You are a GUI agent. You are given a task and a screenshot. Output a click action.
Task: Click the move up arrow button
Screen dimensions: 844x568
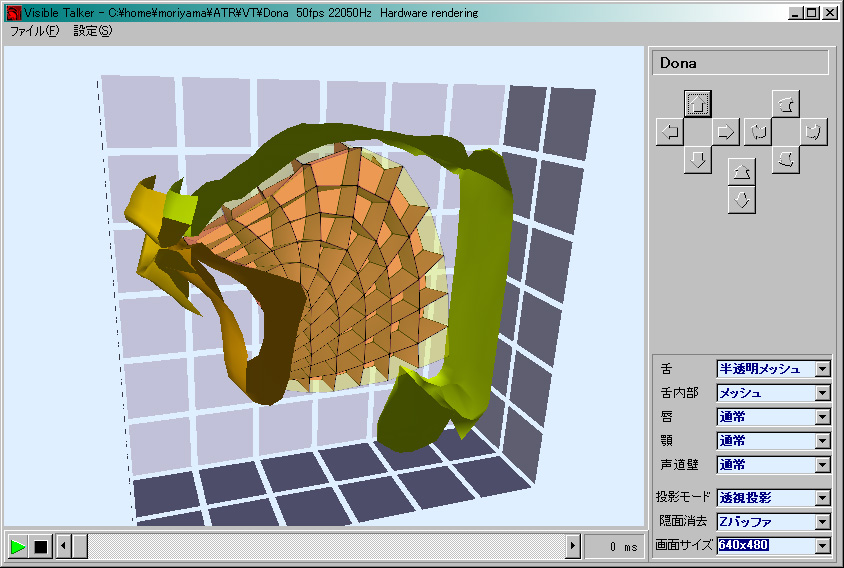coord(698,103)
